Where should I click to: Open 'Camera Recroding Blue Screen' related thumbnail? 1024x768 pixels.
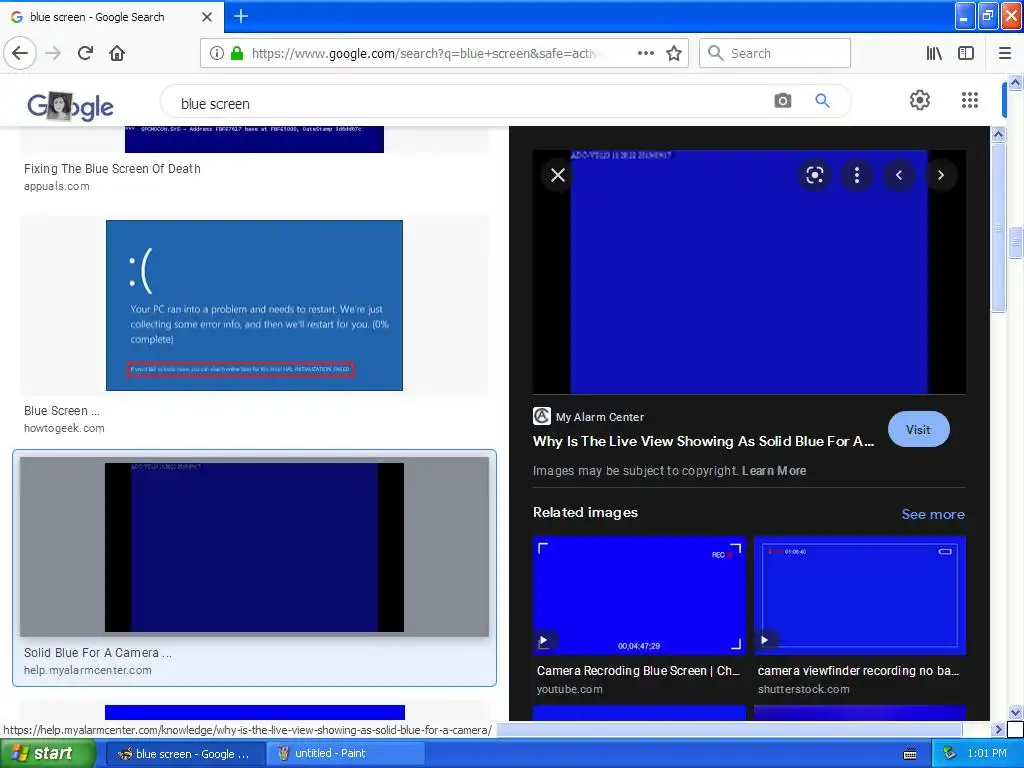pyautogui.click(x=639, y=596)
